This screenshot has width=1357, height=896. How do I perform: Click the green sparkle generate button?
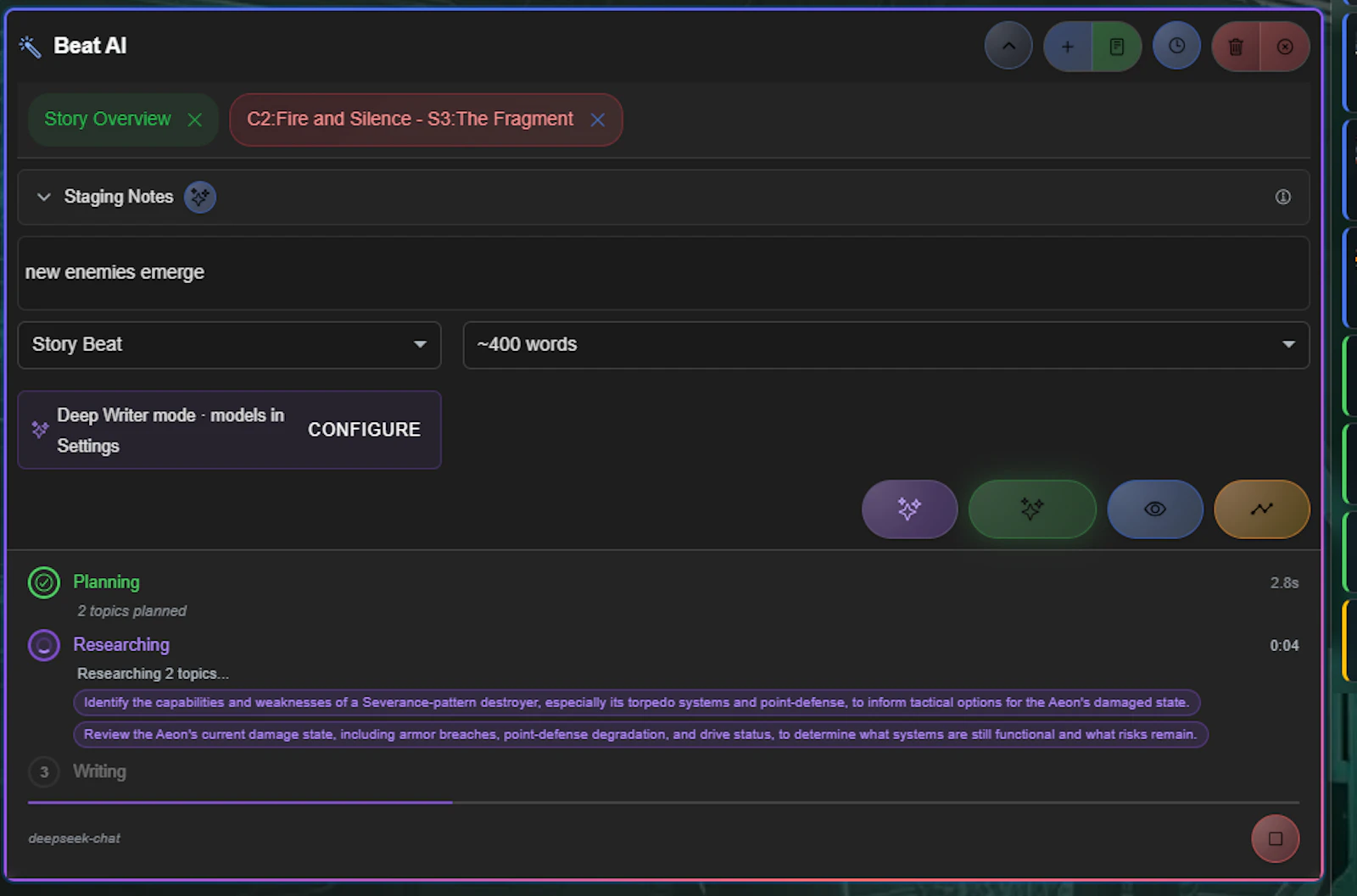(x=1032, y=509)
